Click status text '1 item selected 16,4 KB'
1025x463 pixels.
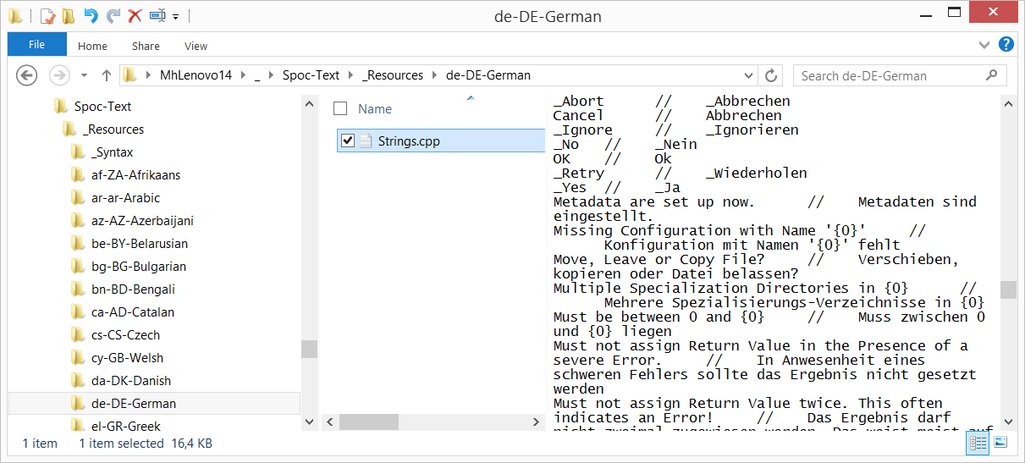145,443
